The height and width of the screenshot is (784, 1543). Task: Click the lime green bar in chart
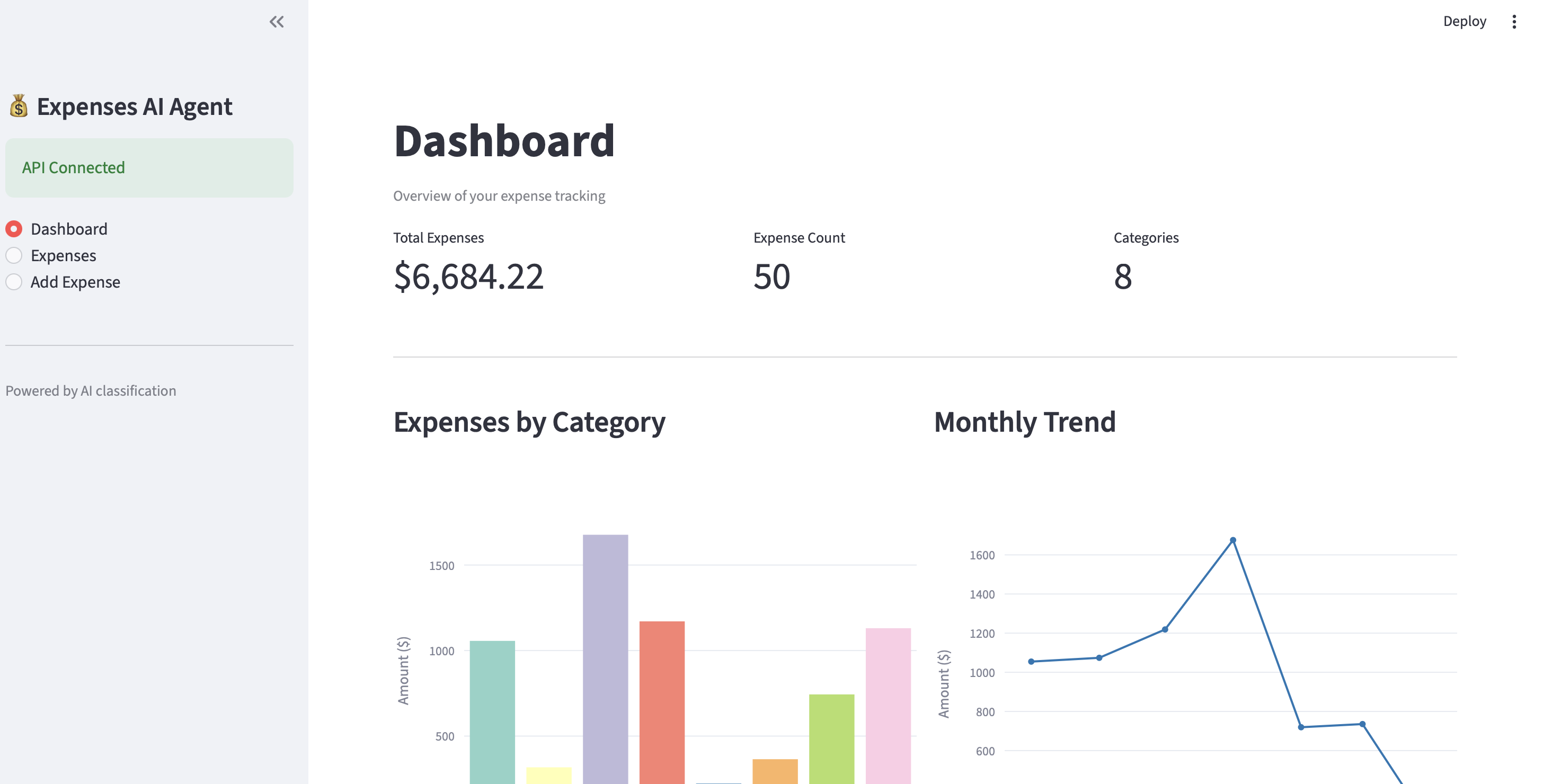831,738
